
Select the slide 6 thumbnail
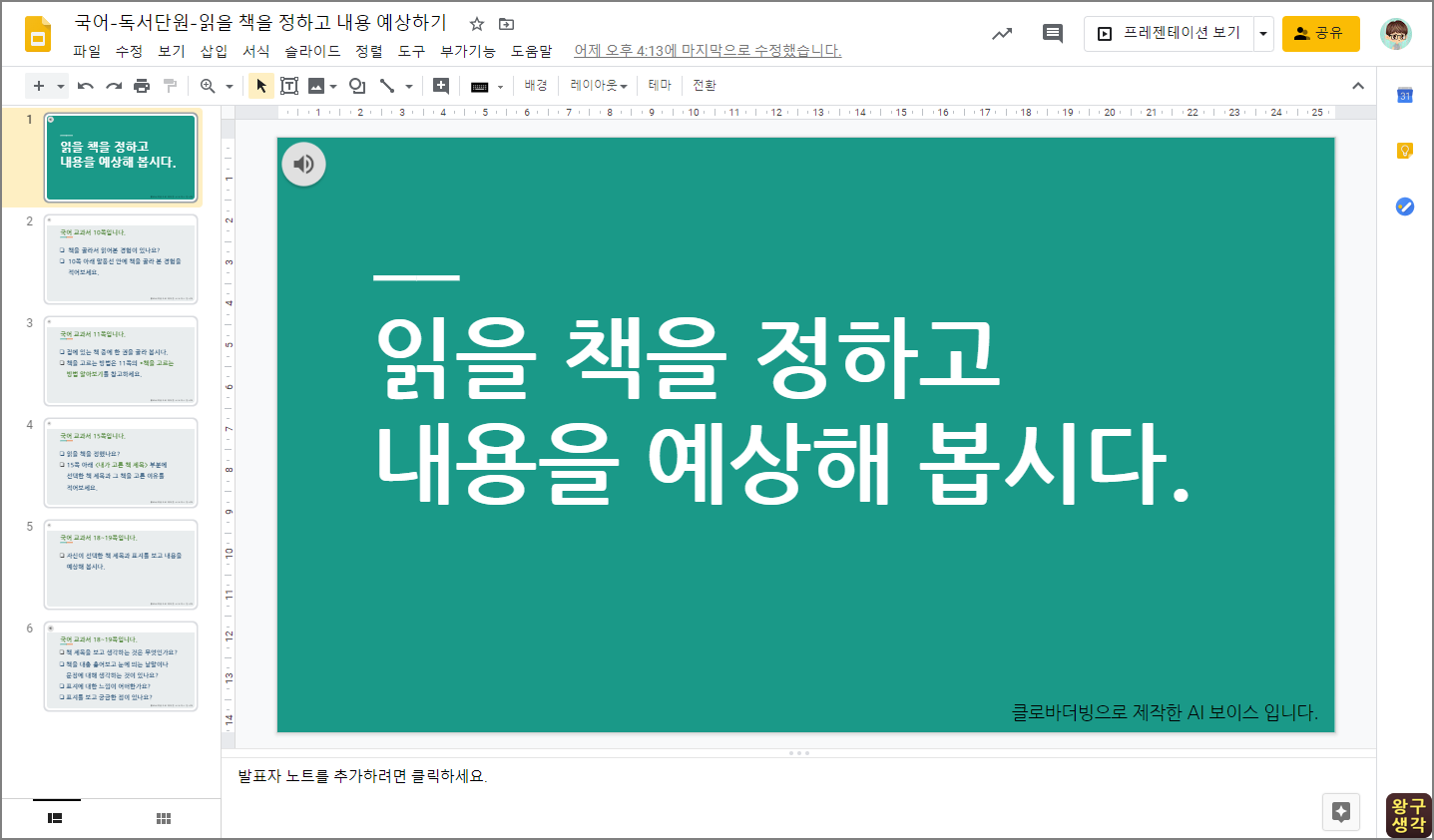[121, 666]
